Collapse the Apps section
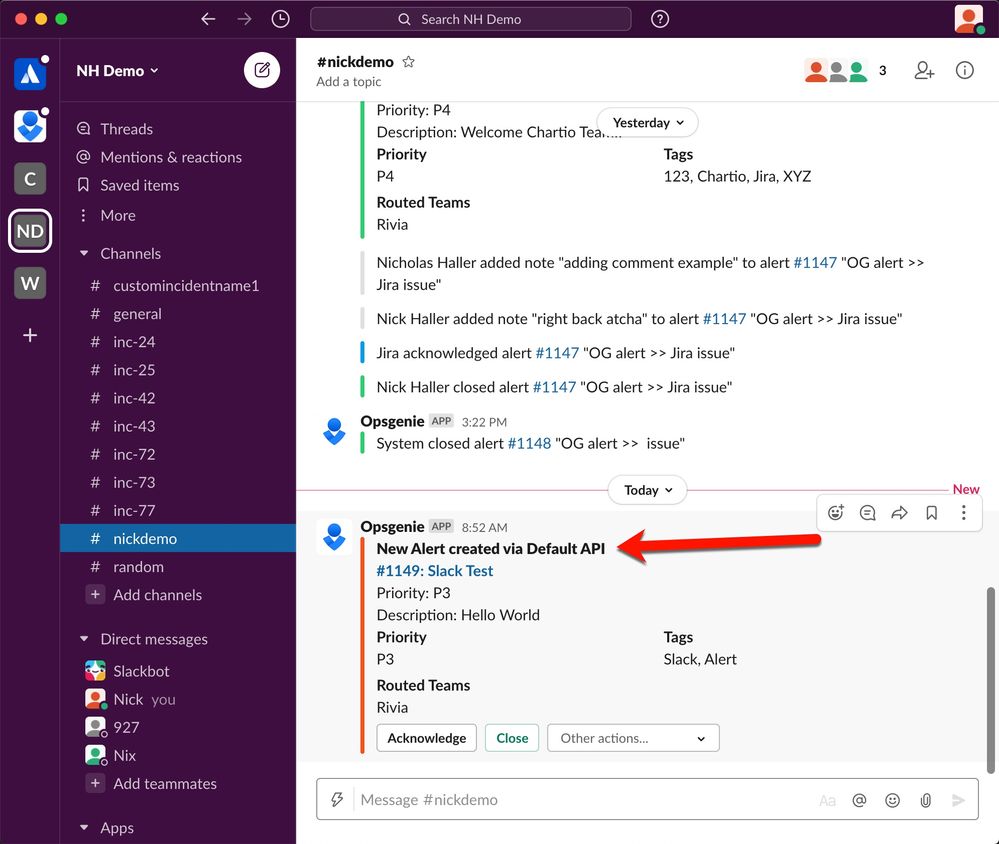 (x=84, y=827)
